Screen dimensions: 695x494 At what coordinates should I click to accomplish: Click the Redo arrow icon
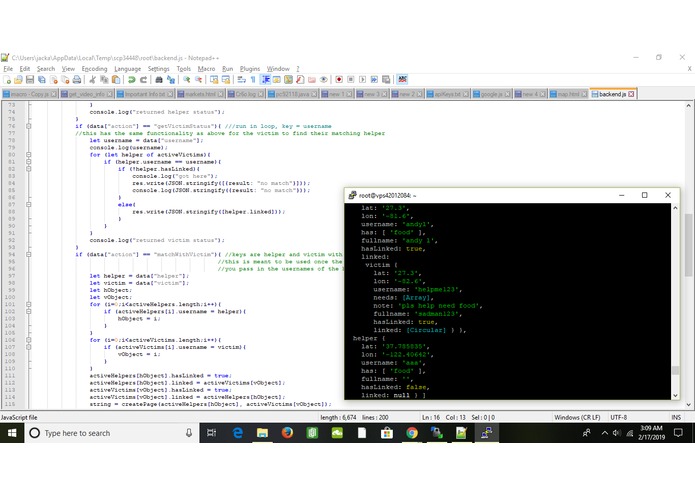143,80
